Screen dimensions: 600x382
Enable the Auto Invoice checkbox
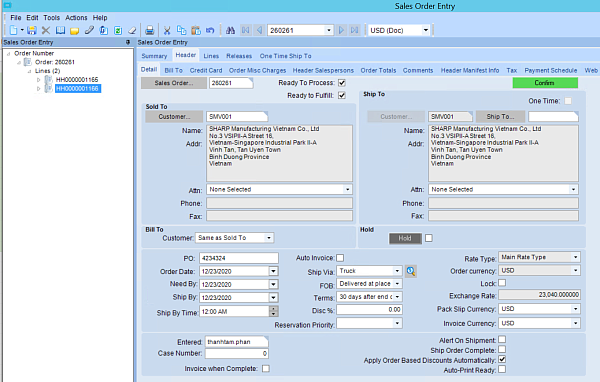point(340,258)
